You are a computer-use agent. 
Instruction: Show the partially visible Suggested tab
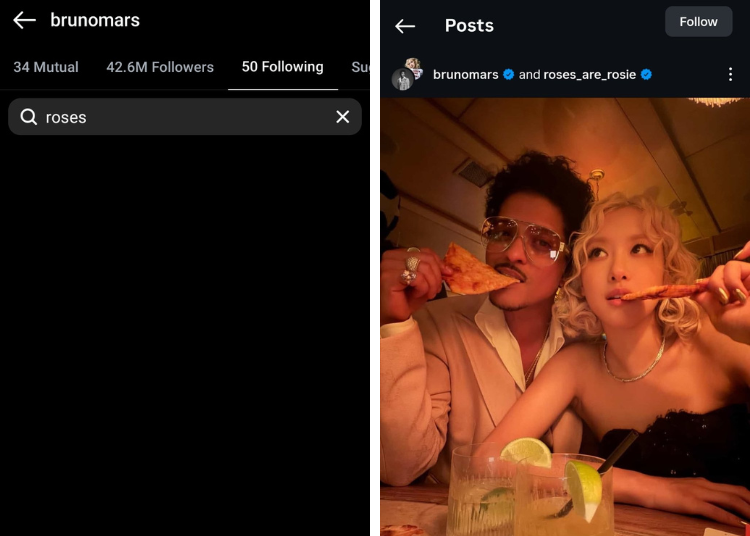[359, 67]
